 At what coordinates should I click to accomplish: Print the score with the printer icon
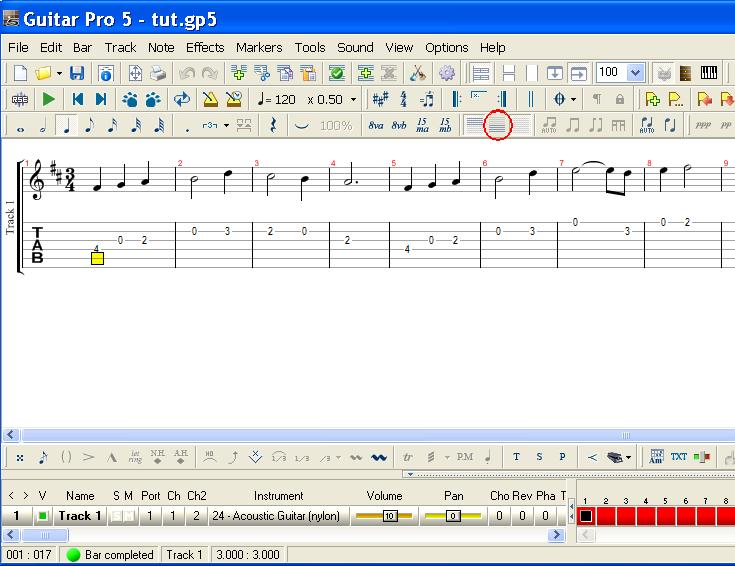[x=158, y=73]
